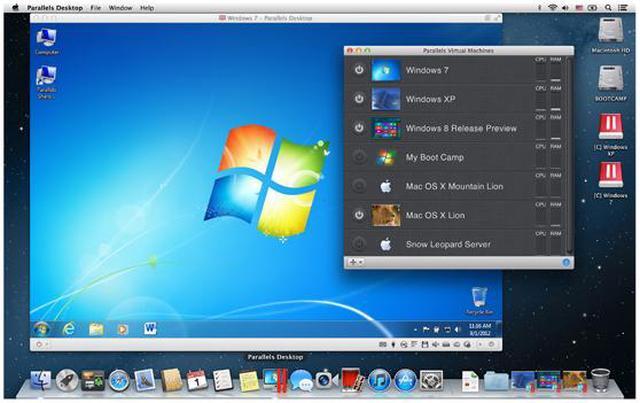640x403 pixels.
Task: Enter full screen for Windows 7 window
Action: point(497,18)
